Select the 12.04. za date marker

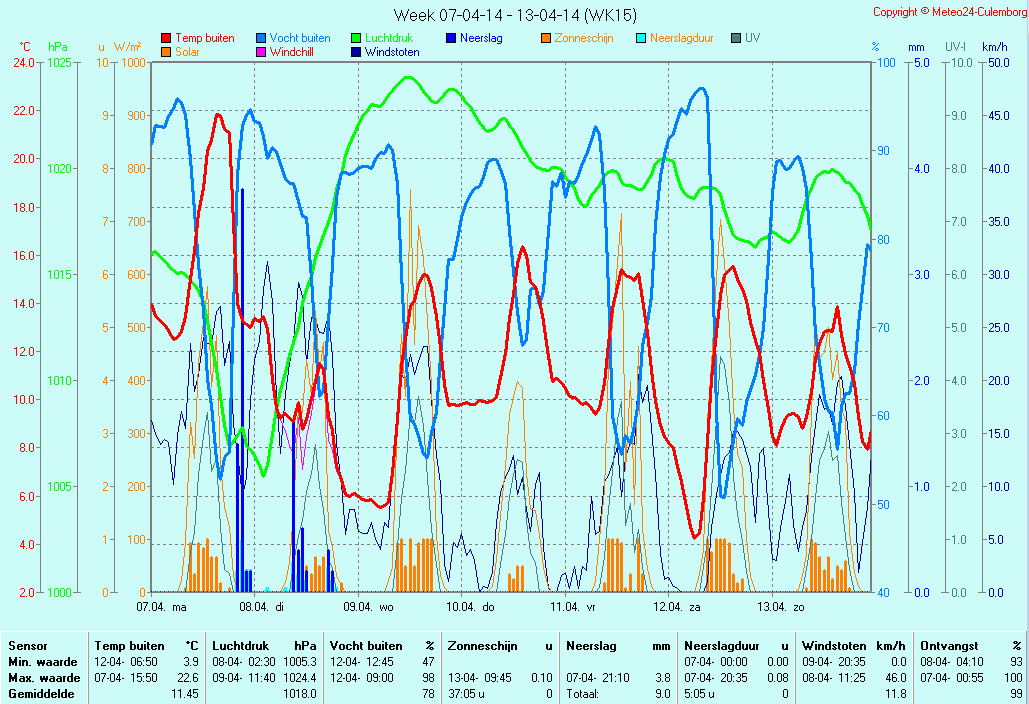[x=677, y=607]
